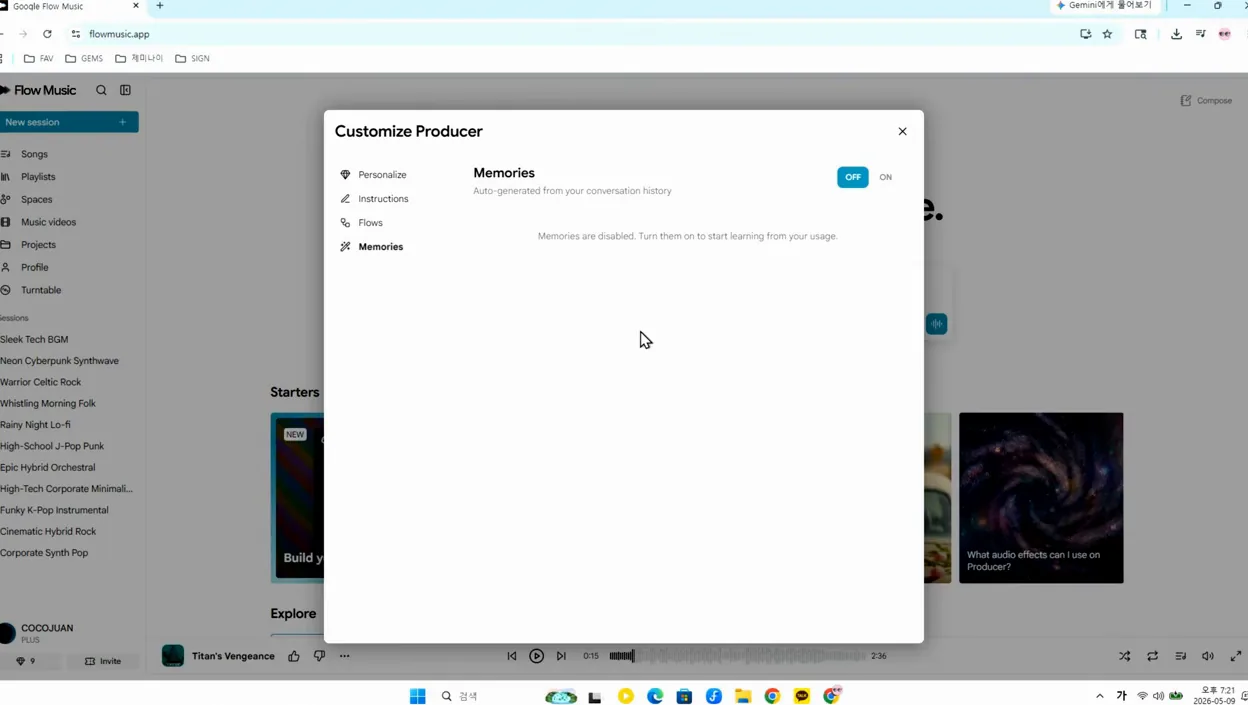The width and height of the screenshot is (1248, 705).
Task: Bookmark this page with star icon
Action: pyautogui.click(x=1107, y=34)
